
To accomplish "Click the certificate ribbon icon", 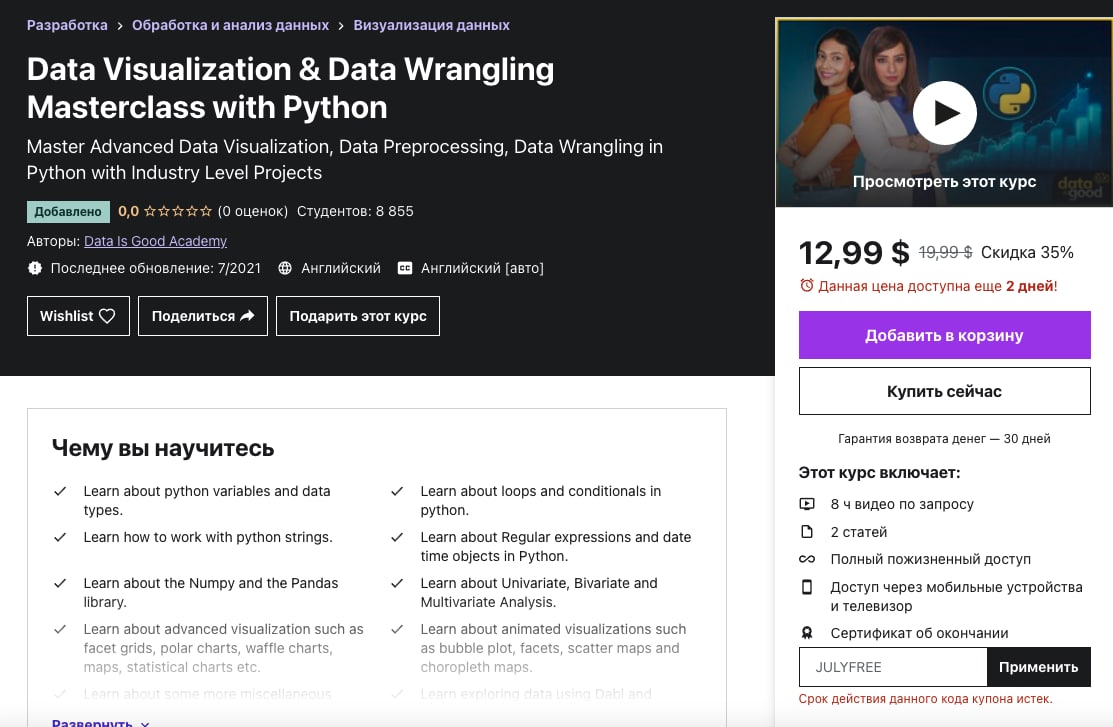I will pos(807,633).
